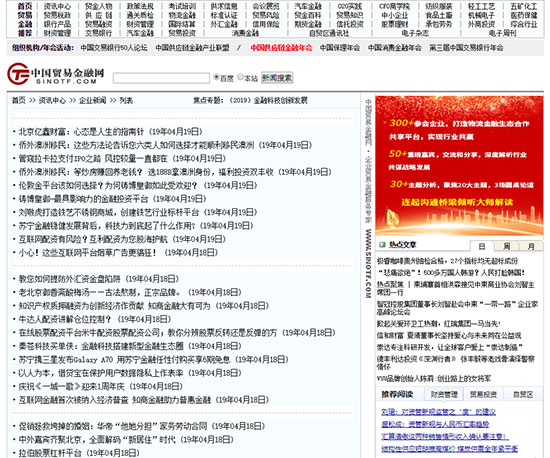This screenshot has height=458, width=550.
Task: Click the SINOTF.COM site logo
Action: [x=56, y=74]
